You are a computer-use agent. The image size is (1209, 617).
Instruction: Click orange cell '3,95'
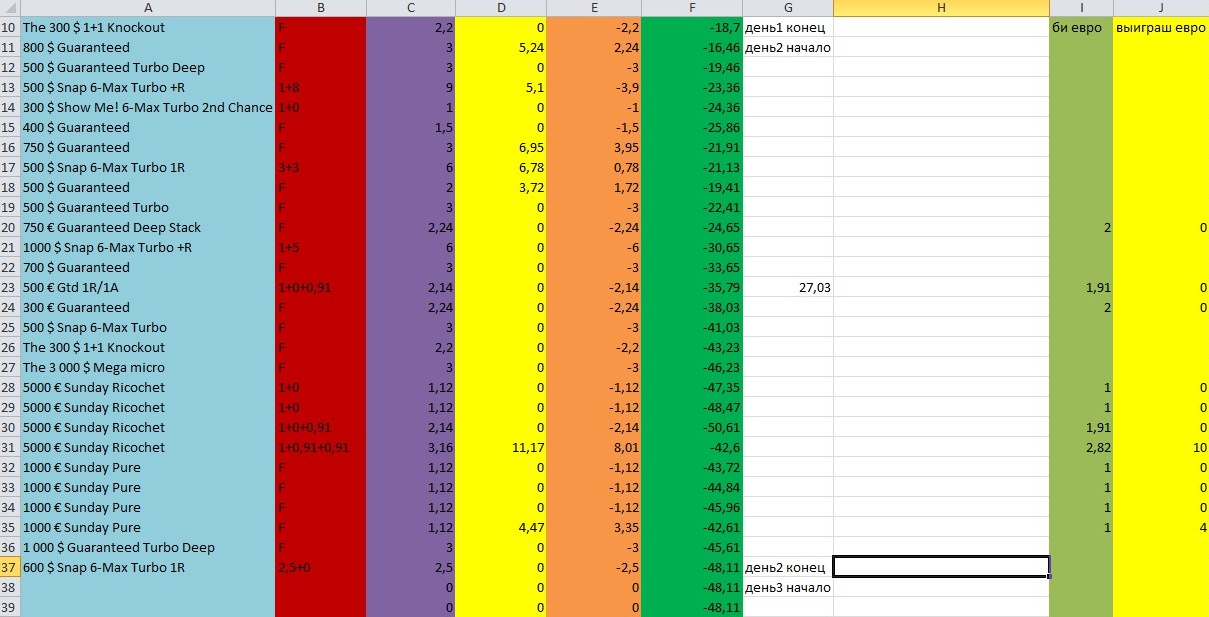[x=595, y=148]
